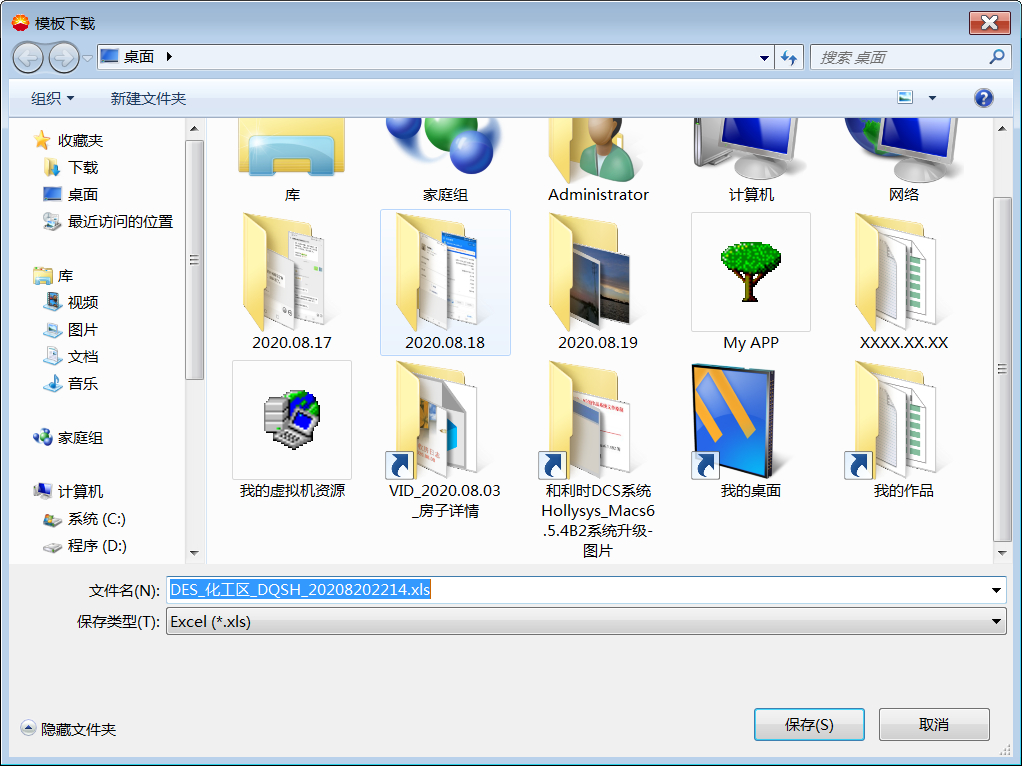Click the Back navigation arrow
Screen dimensions: 1022x766
coord(28,57)
